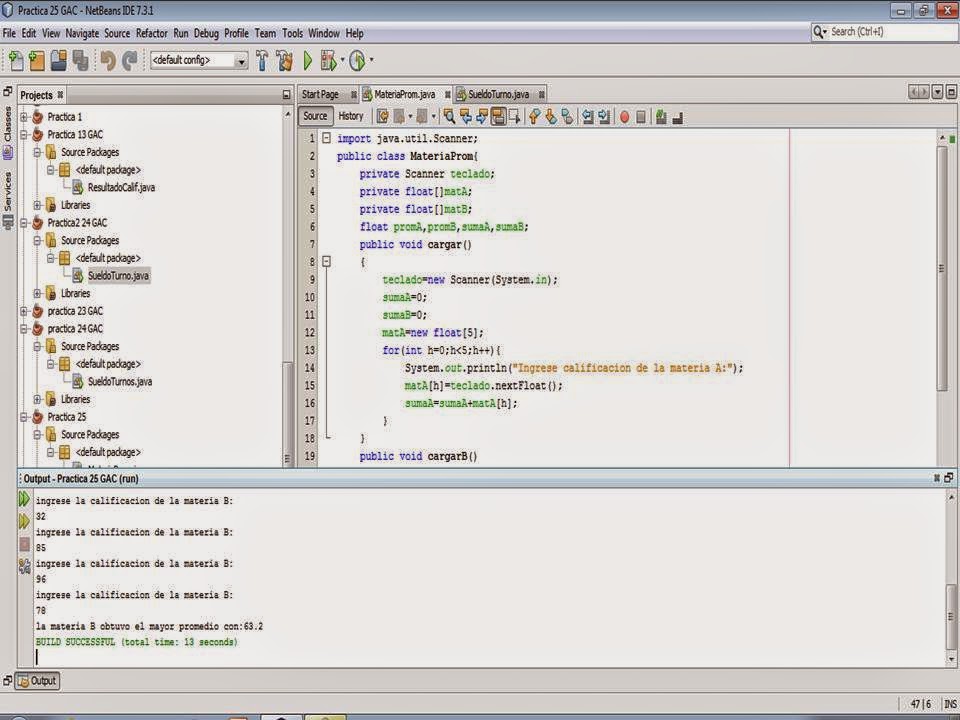Click the Undo toolbar icon
Viewport: 960px width, 720px height.
click(106, 61)
